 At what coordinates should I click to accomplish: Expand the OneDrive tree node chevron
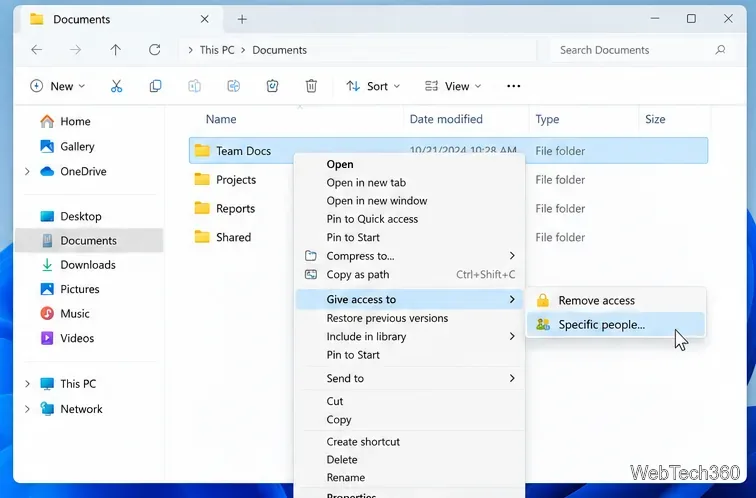[x=27, y=172]
